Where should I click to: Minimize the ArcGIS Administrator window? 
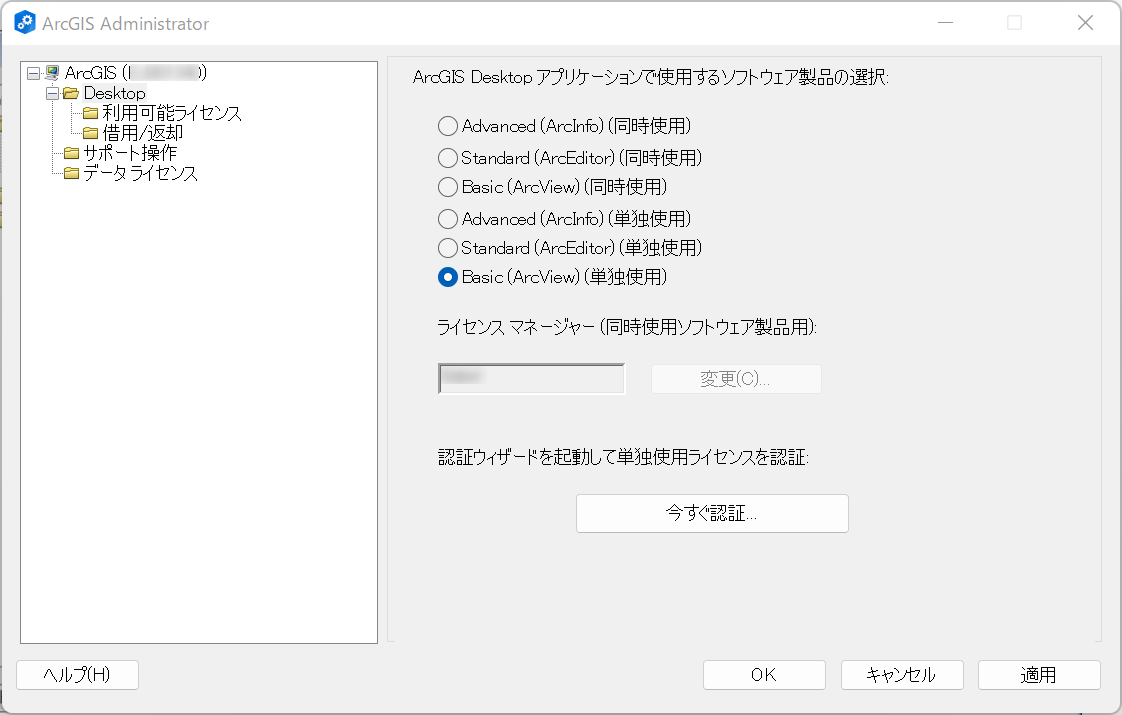coord(945,23)
